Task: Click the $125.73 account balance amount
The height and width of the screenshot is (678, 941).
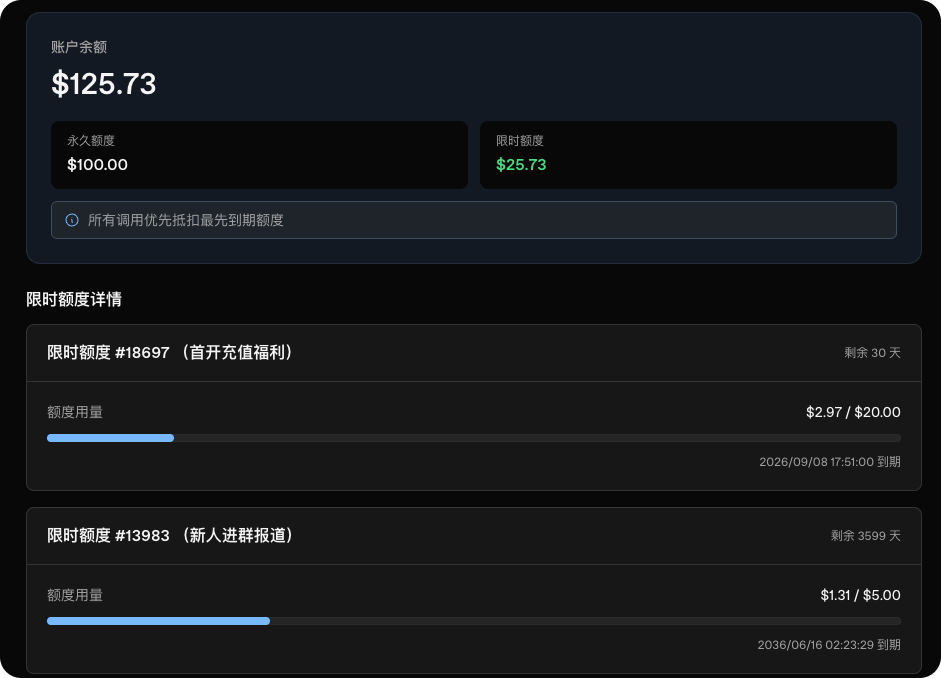Action: (104, 83)
